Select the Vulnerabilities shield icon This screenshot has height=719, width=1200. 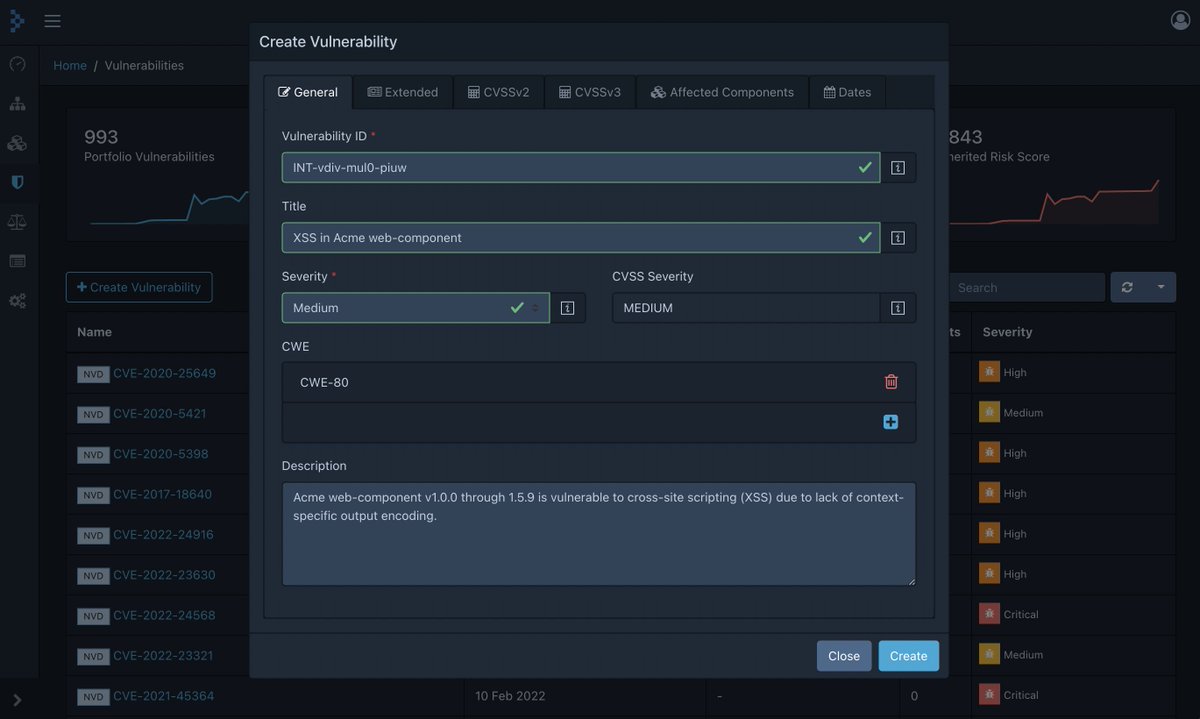pyautogui.click(x=16, y=181)
